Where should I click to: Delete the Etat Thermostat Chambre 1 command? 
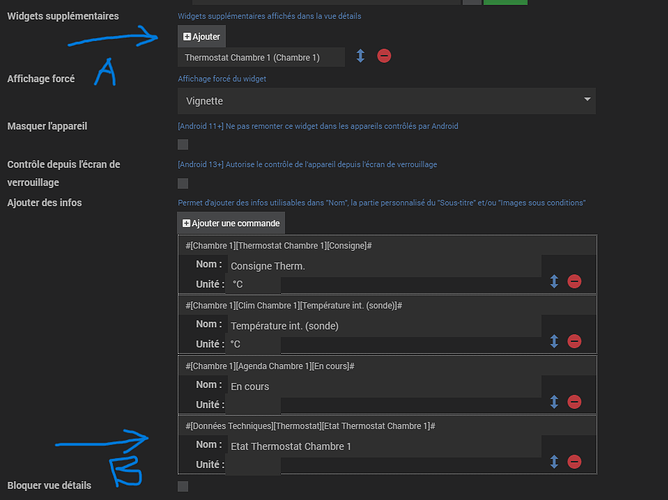574,461
